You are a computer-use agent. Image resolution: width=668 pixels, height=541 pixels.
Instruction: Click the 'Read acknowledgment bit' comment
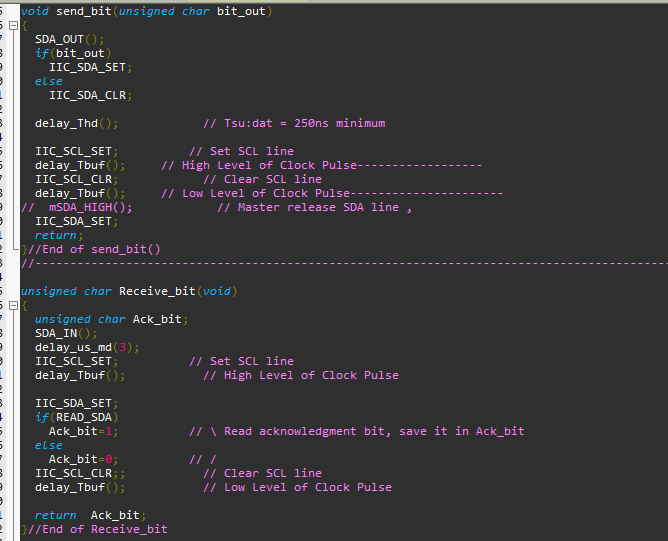(357, 432)
